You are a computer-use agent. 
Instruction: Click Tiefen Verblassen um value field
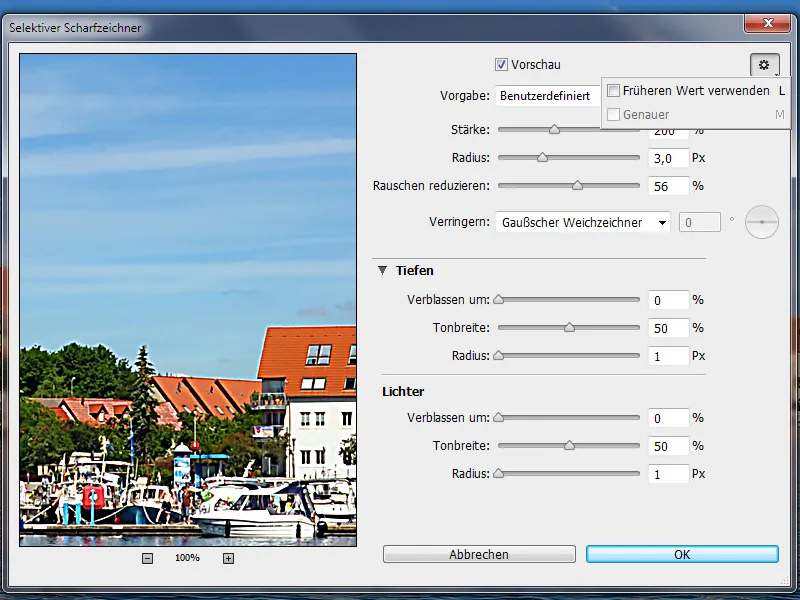click(668, 300)
